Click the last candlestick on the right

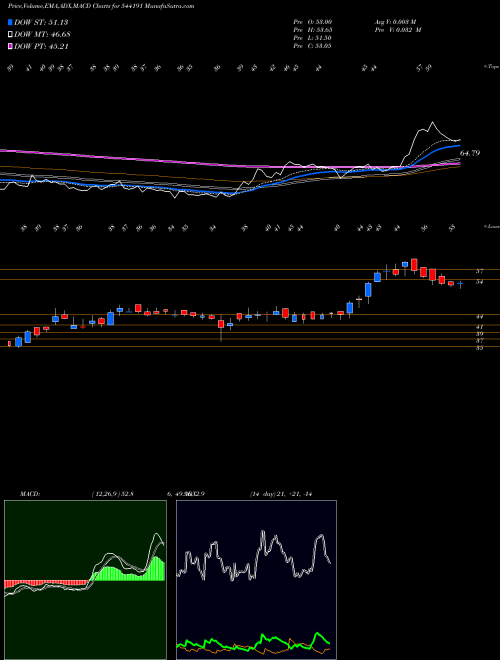tap(460, 284)
